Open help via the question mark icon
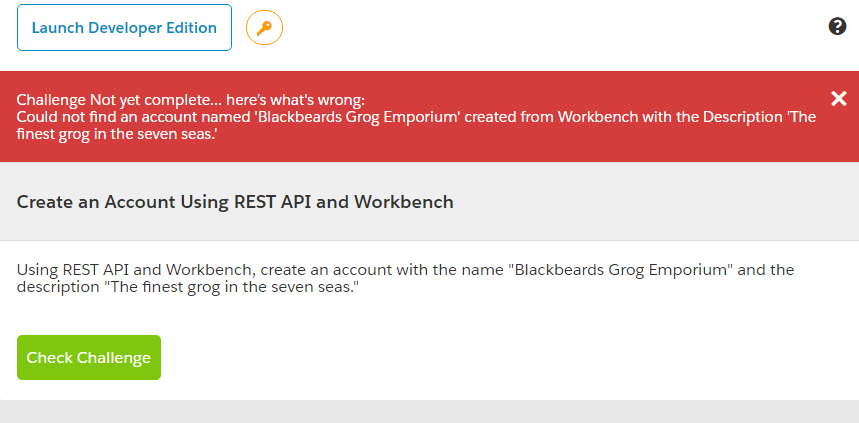 coord(838,26)
